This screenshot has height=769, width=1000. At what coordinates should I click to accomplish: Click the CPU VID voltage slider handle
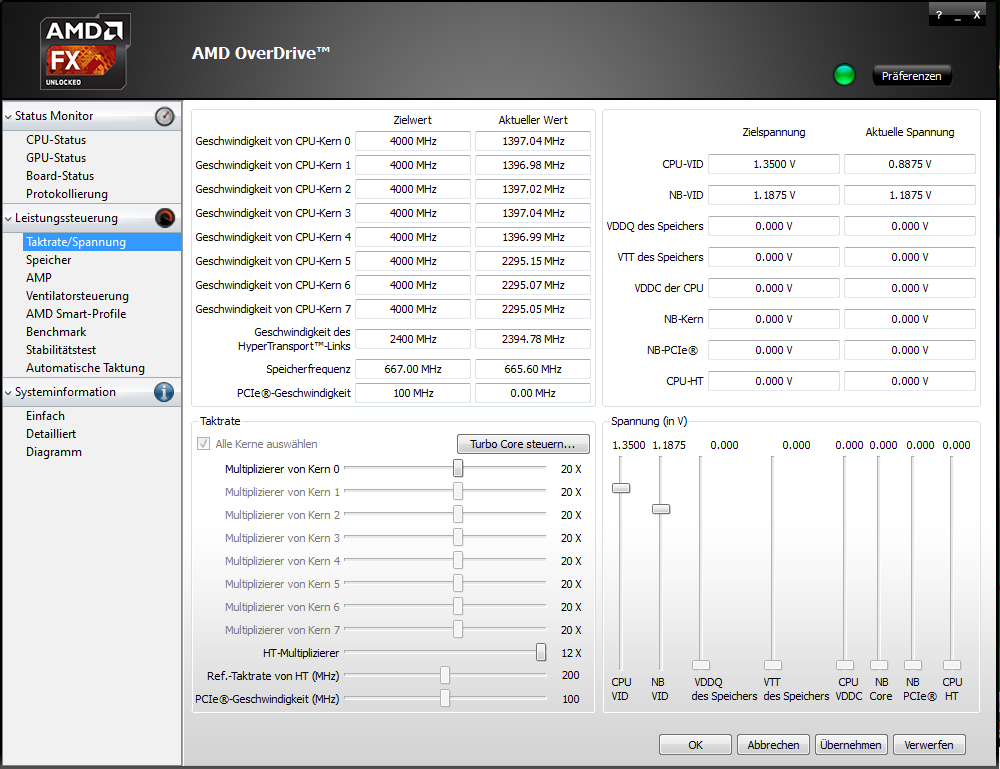click(x=621, y=488)
